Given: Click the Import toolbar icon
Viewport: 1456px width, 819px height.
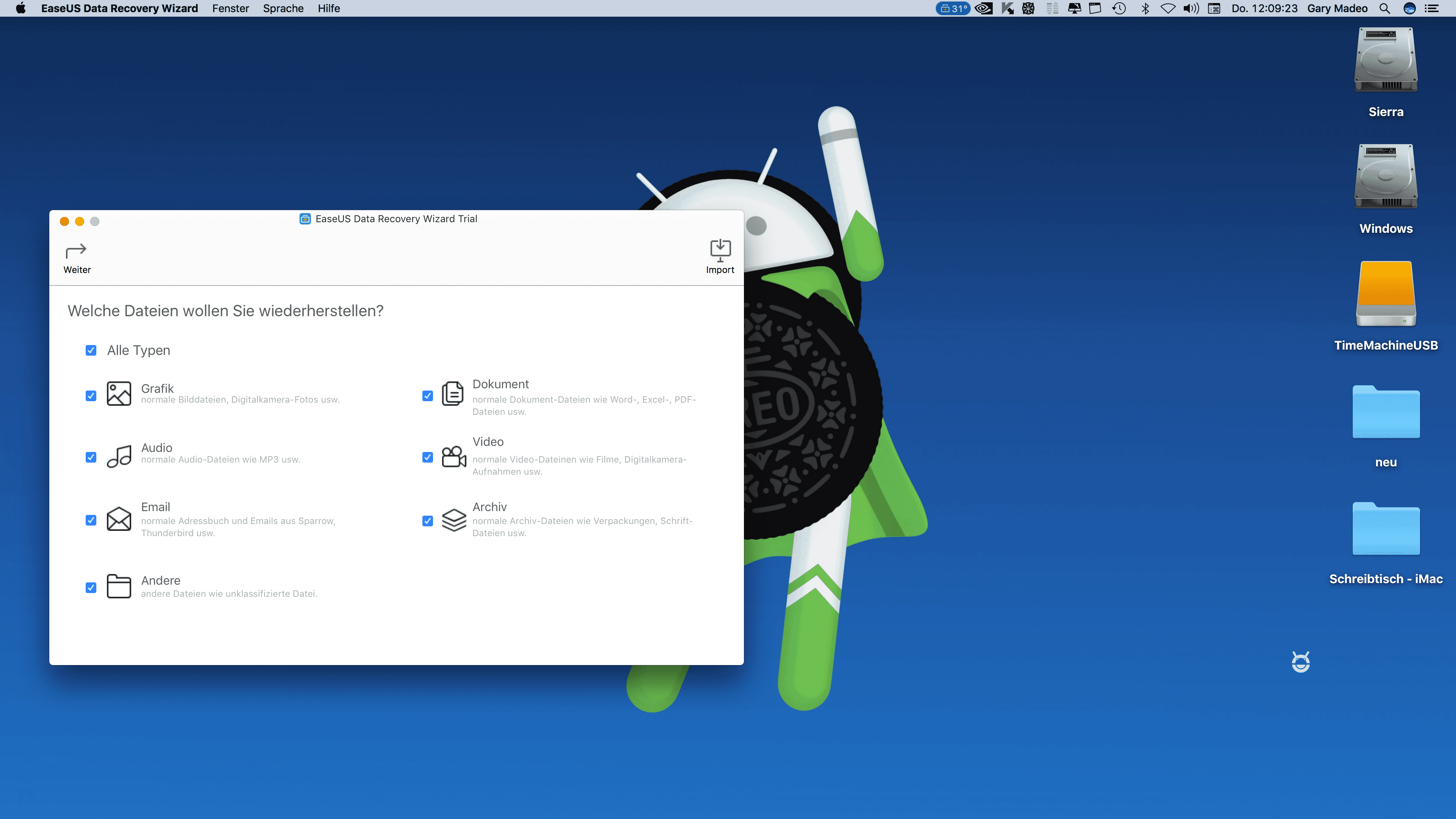Looking at the screenshot, I should coord(720,250).
